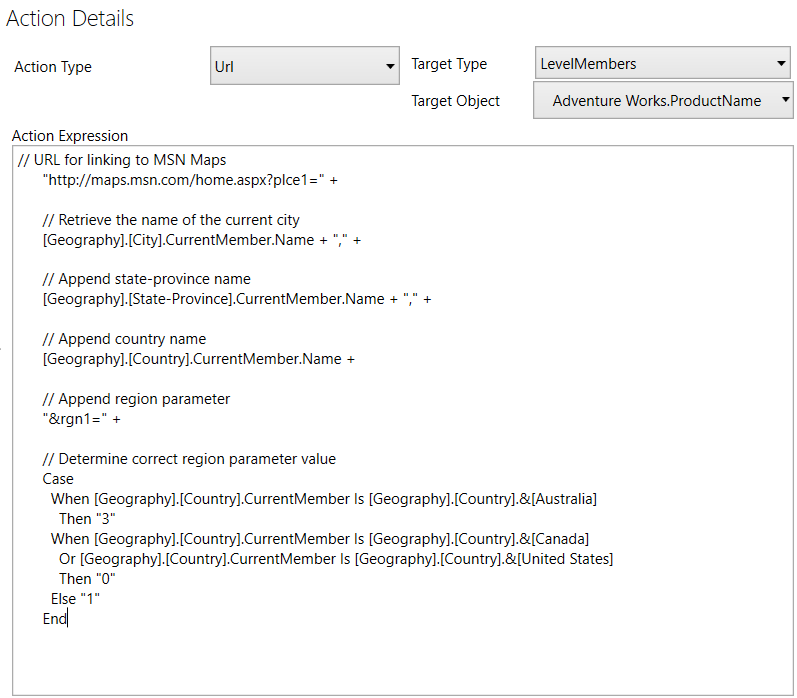Click the Action Type label
Viewport: 797px width, 698px height.
pyautogui.click(x=53, y=67)
